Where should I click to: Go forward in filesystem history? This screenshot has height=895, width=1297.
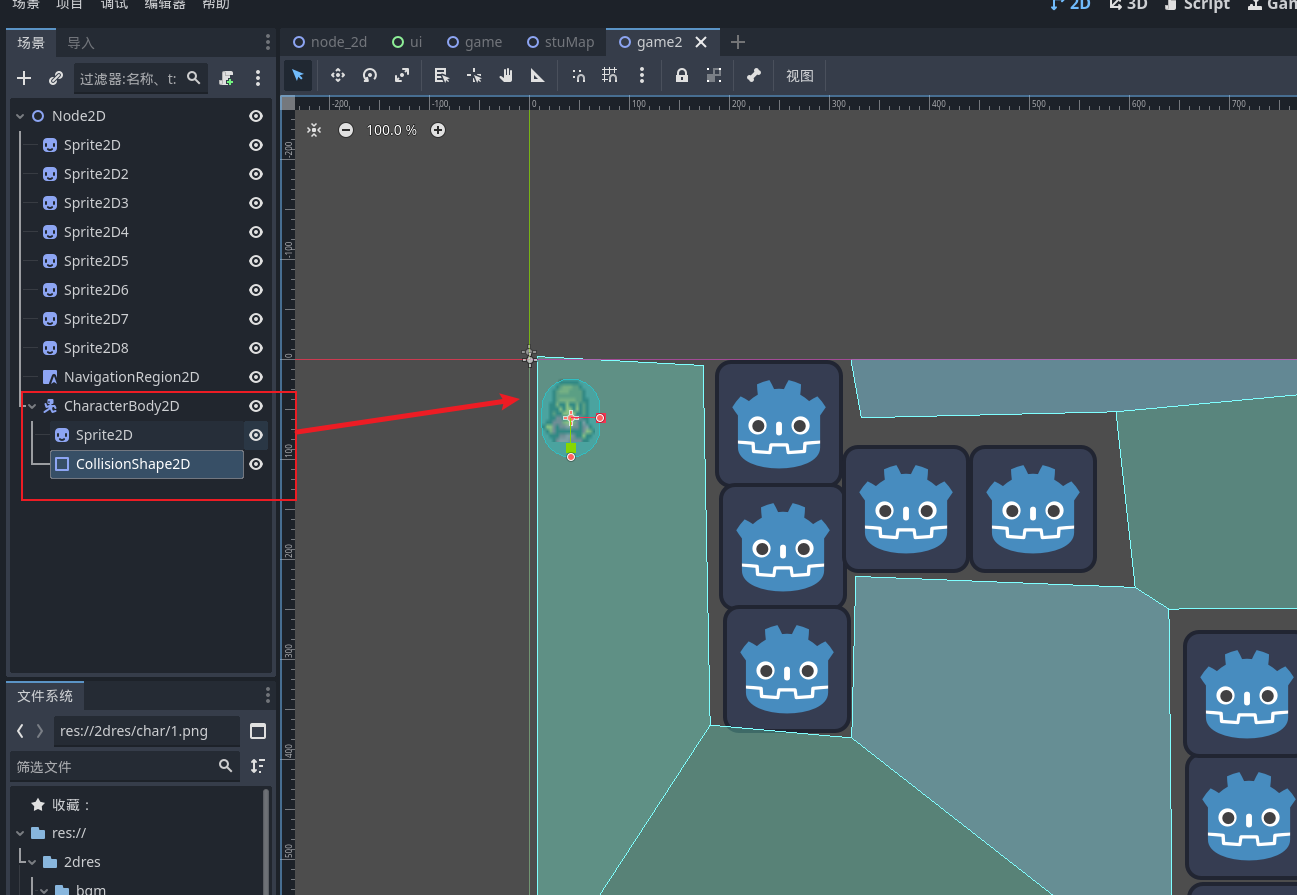(x=40, y=731)
